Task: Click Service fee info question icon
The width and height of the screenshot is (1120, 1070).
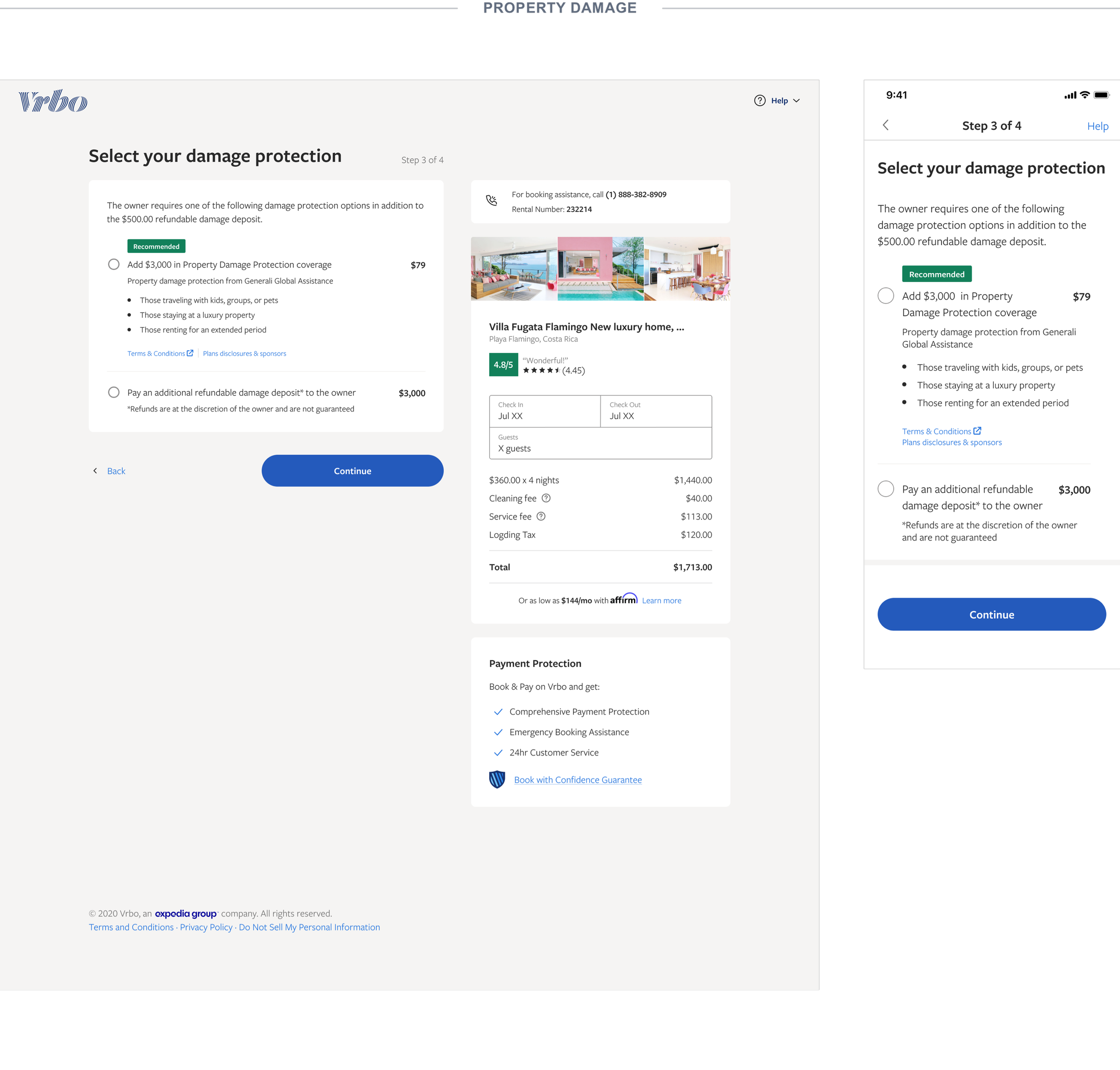Action: [541, 516]
